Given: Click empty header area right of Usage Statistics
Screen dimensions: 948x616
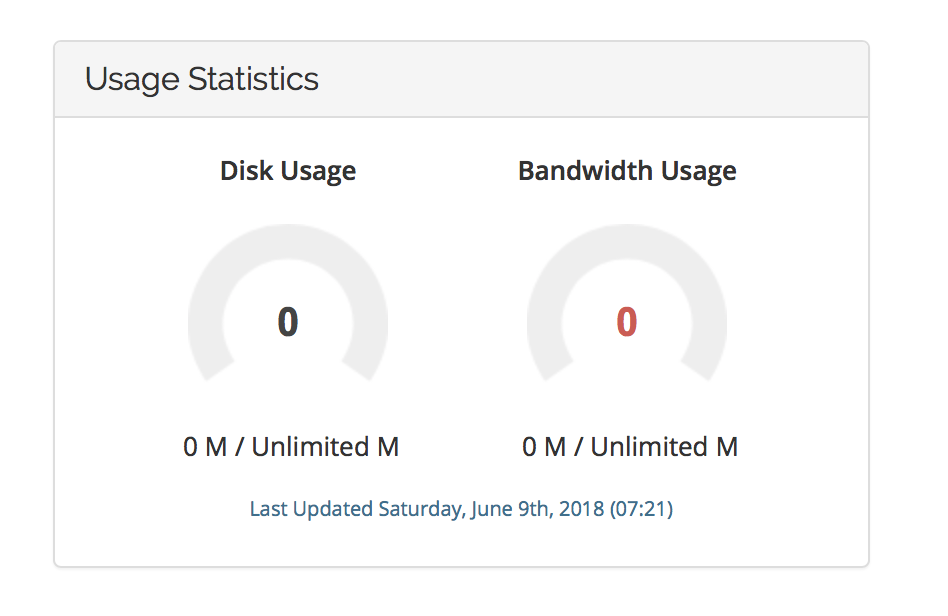Looking at the screenshot, I should click(600, 79).
